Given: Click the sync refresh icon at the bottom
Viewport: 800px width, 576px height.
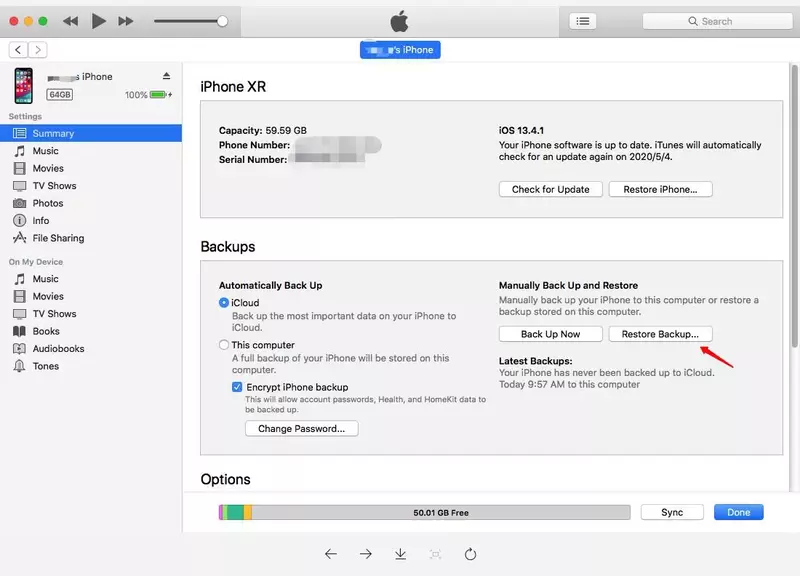Looking at the screenshot, I should click(470, 553).
